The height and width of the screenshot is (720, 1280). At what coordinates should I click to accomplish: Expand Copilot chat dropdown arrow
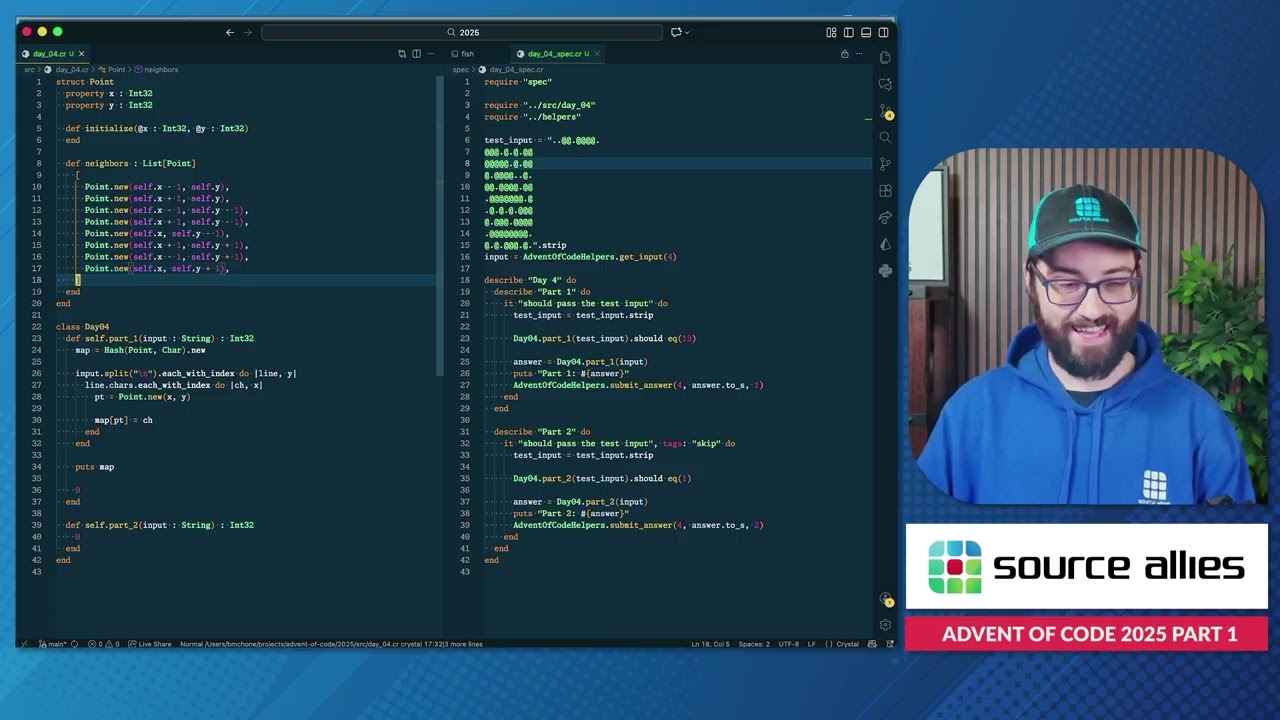(687, 32)
